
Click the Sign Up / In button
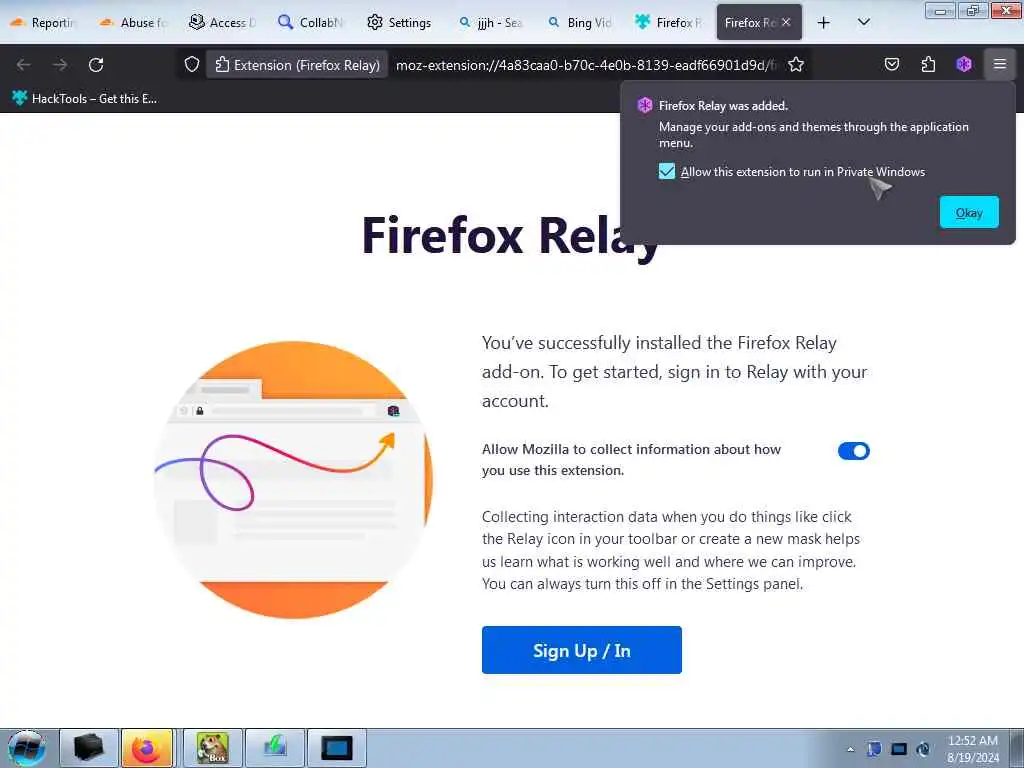[x=582, y=650]
